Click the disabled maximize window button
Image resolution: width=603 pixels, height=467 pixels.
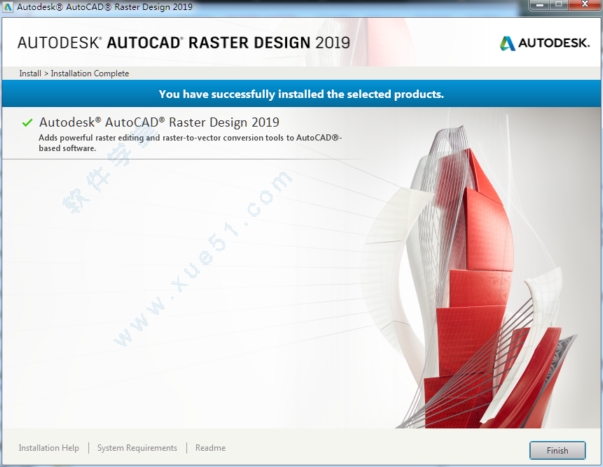click(x=559, y=5)
